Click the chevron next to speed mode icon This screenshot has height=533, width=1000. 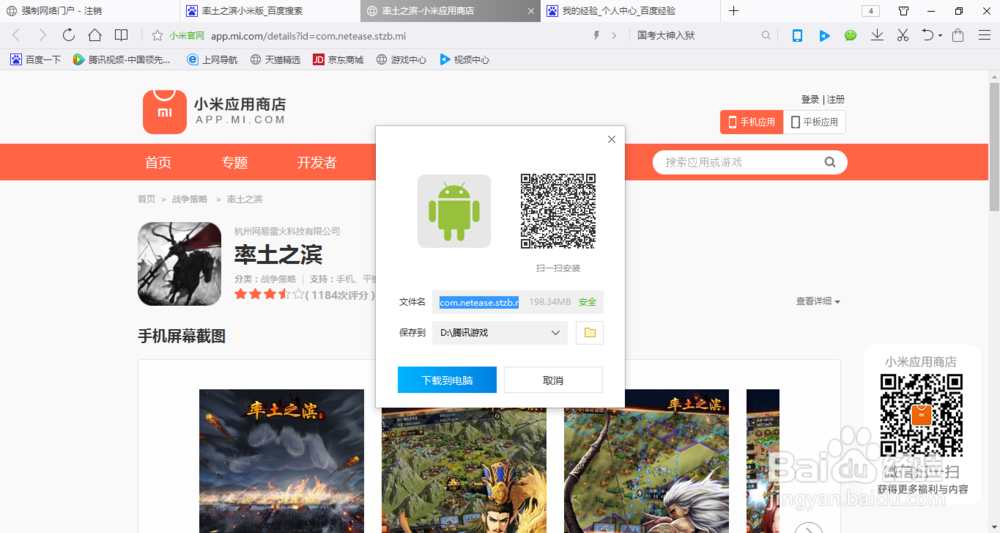pos(614,36)
